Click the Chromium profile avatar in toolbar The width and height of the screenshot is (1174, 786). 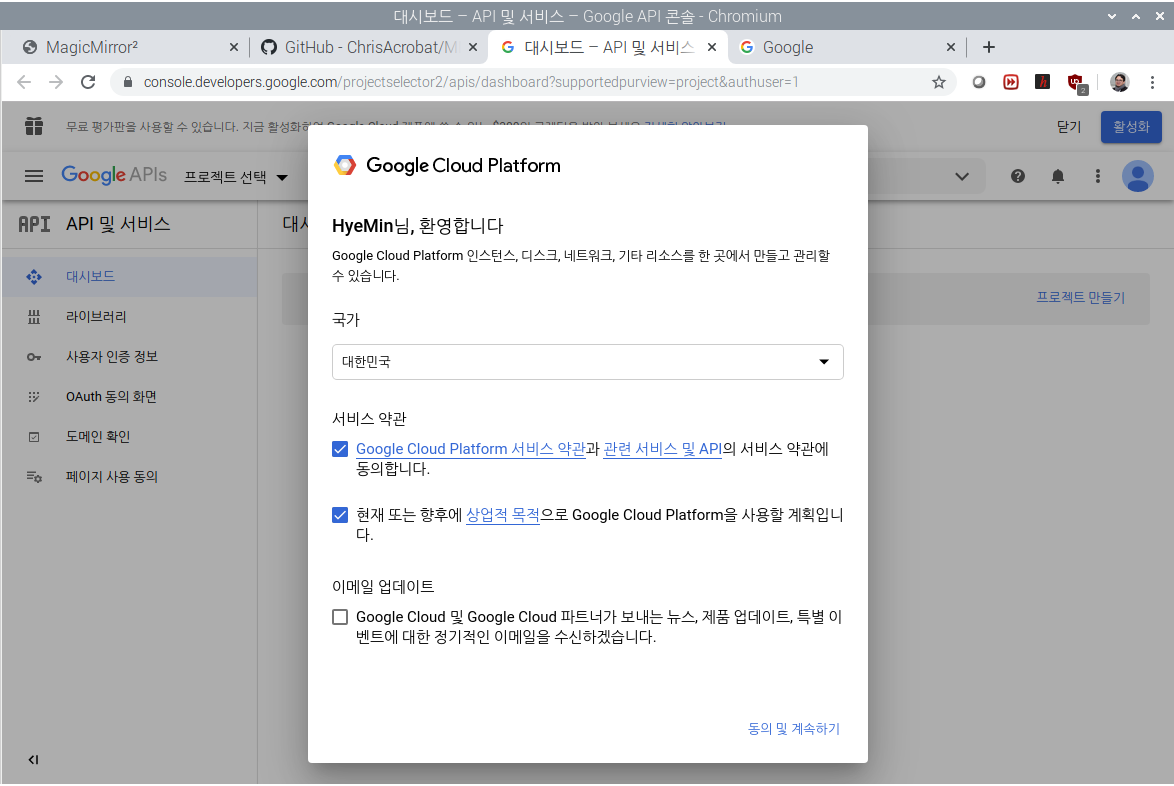pos(1120,82)
